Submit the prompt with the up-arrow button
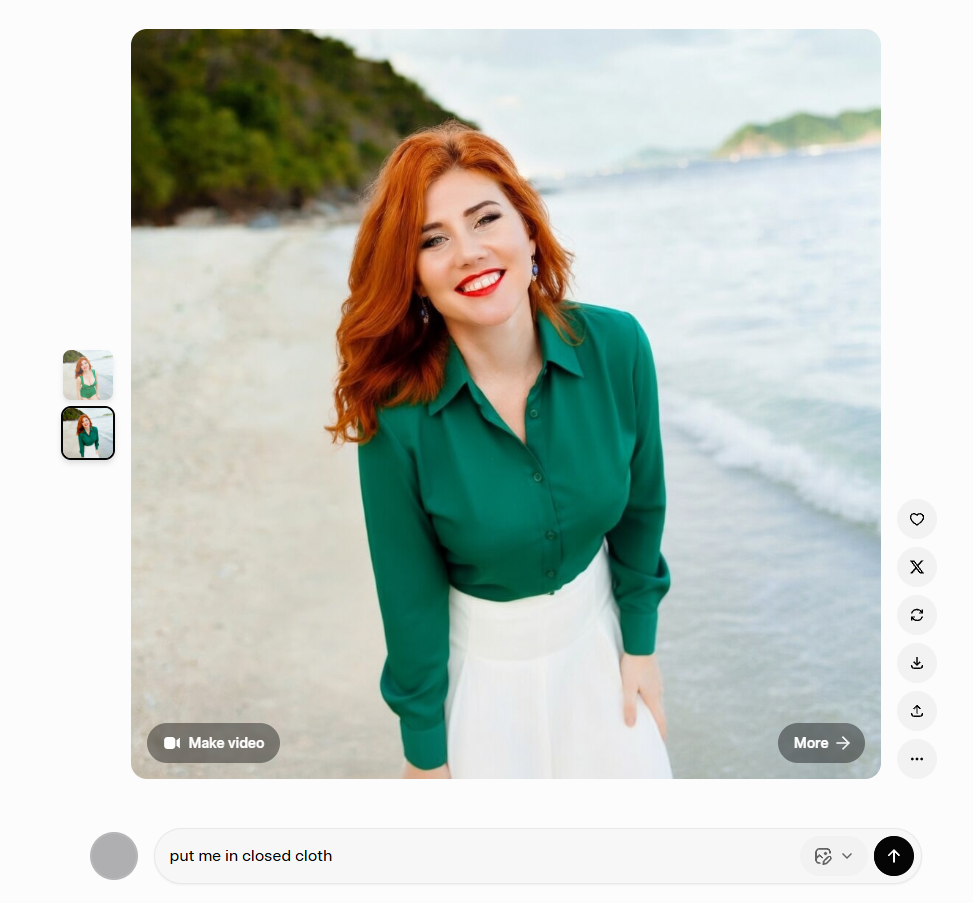973x903 pixels. [894, 856]
